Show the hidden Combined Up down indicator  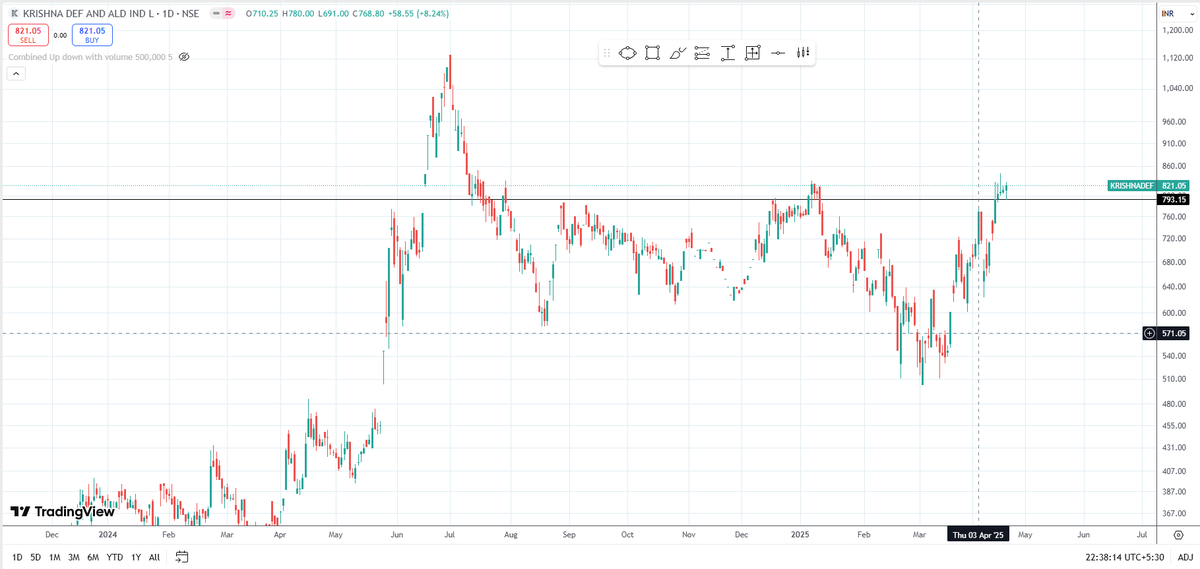pos(184,57)
